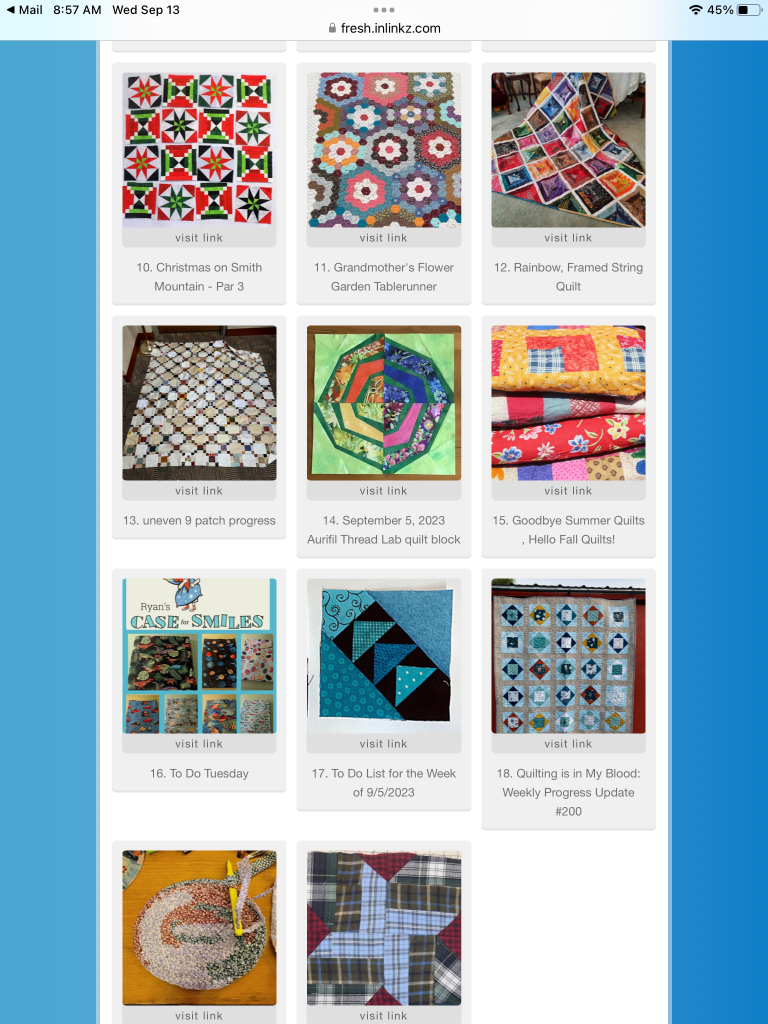This screenshot has width=768, height=1024.
Task: Open the three-dot multitasking menu
Action: tap(383, 10)
